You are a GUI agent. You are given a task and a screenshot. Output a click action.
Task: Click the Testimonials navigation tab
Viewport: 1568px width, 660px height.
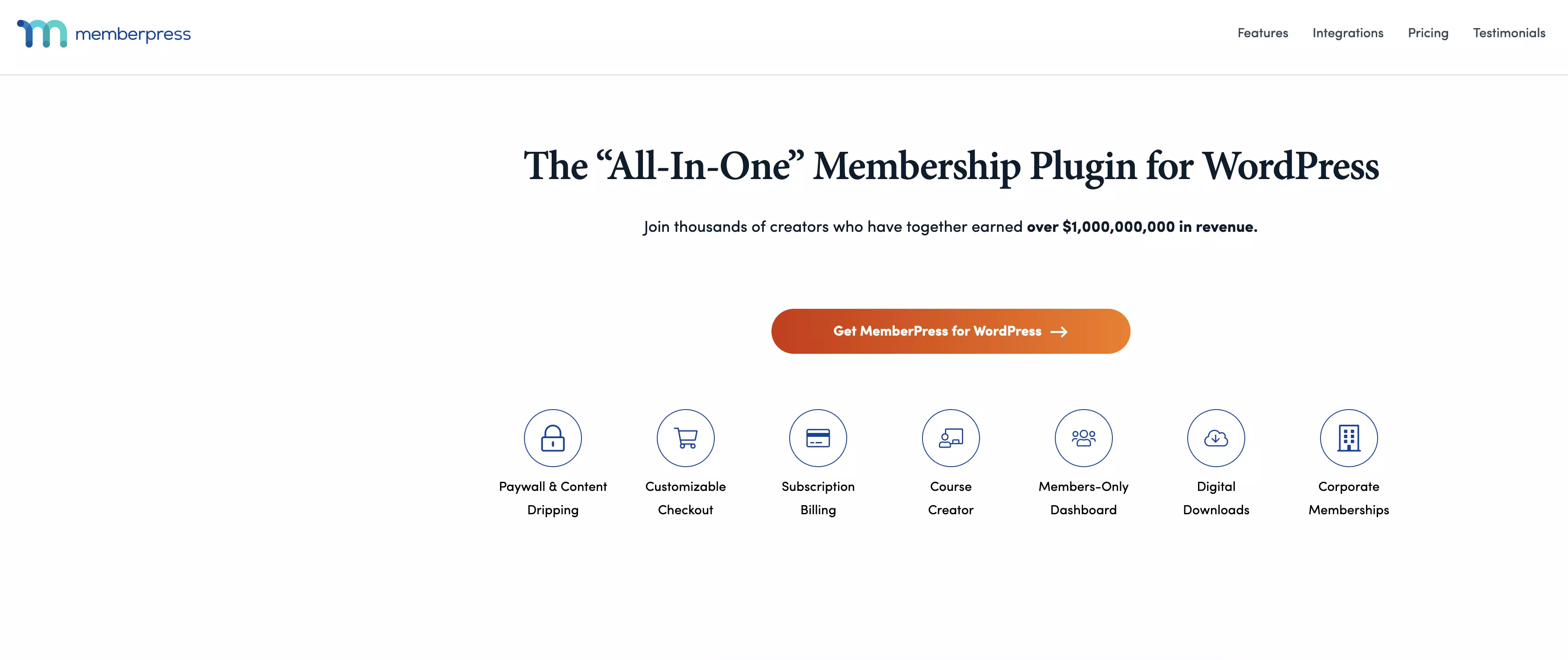tap(1510, 33)
